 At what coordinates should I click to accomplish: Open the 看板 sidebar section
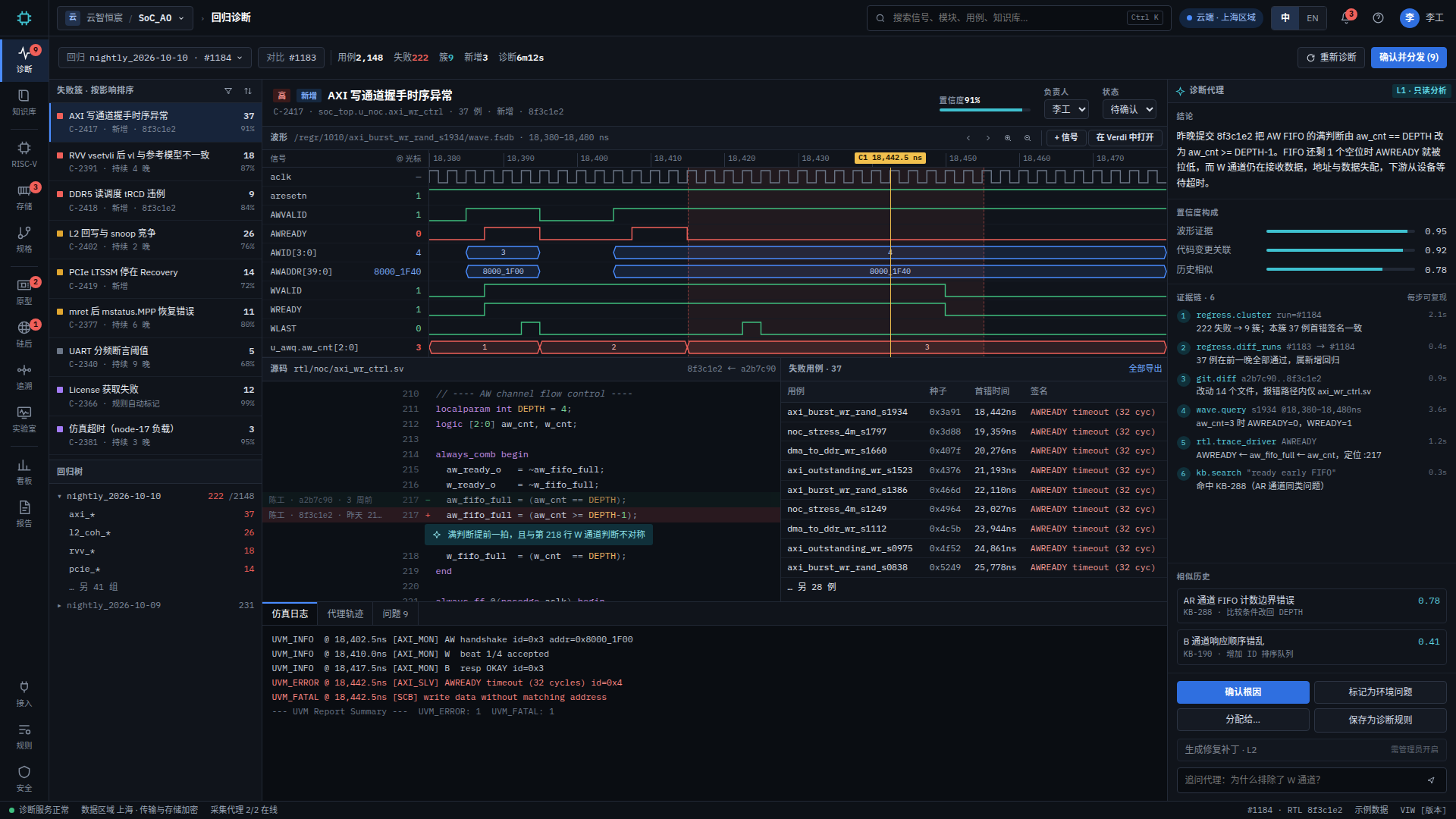click(24, 471)
